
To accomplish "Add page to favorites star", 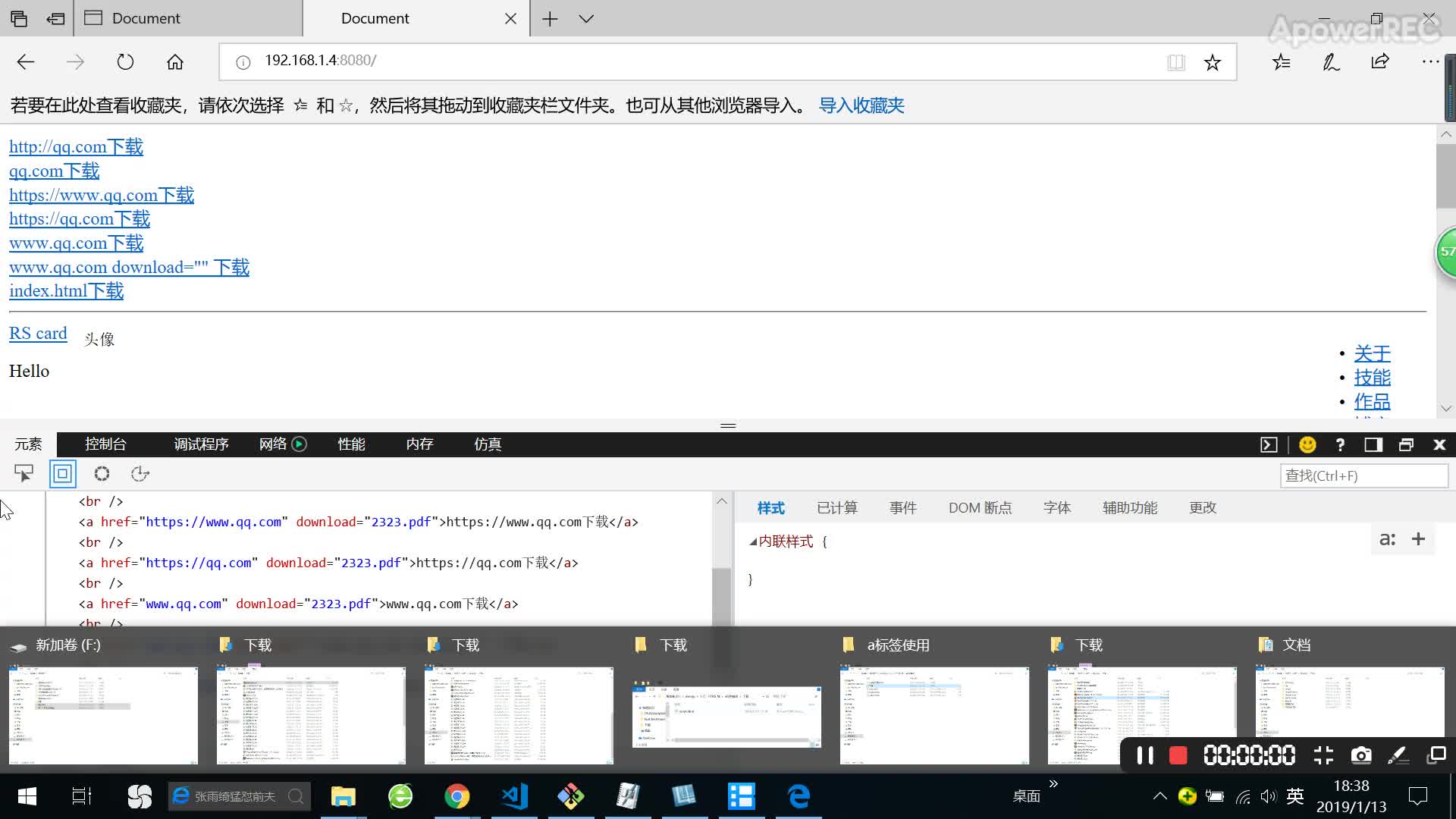I will [1213, 62].
